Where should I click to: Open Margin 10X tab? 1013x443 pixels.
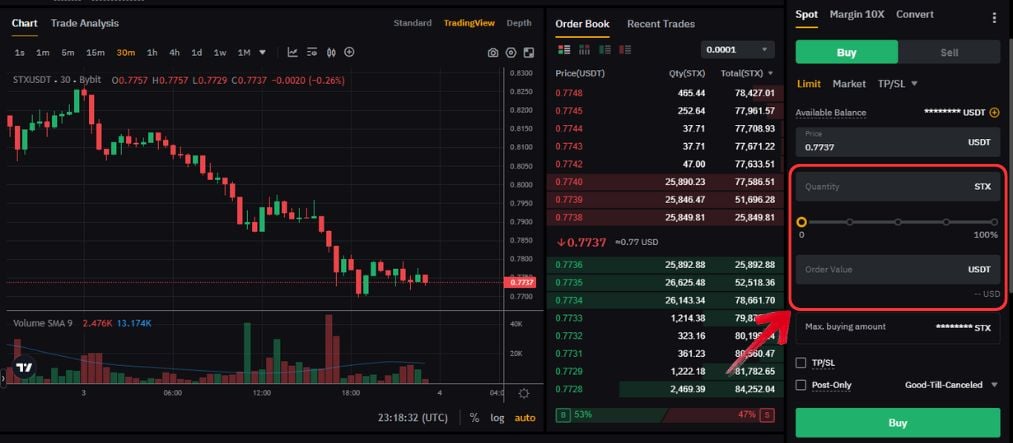point(857,14)
